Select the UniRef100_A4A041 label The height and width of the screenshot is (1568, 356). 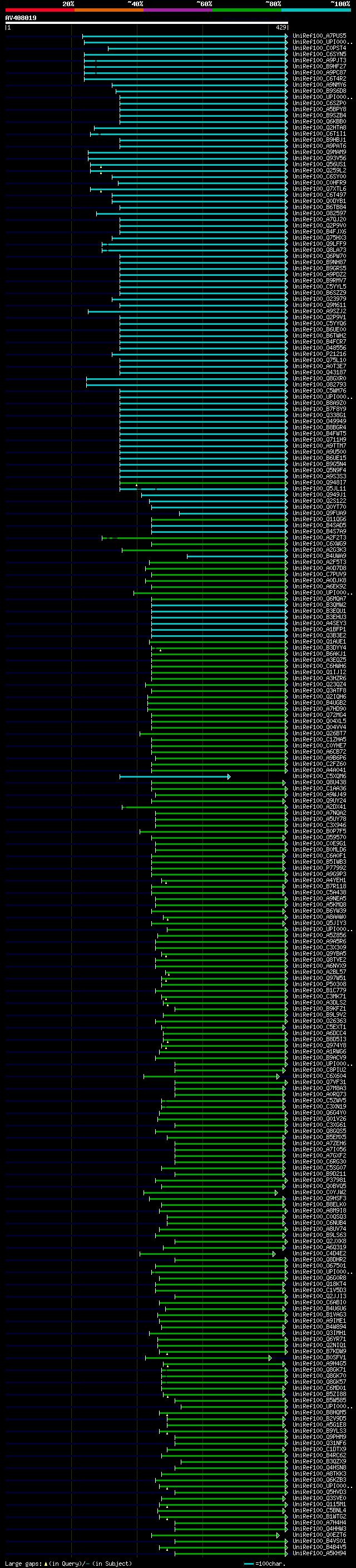click(319, 770)
